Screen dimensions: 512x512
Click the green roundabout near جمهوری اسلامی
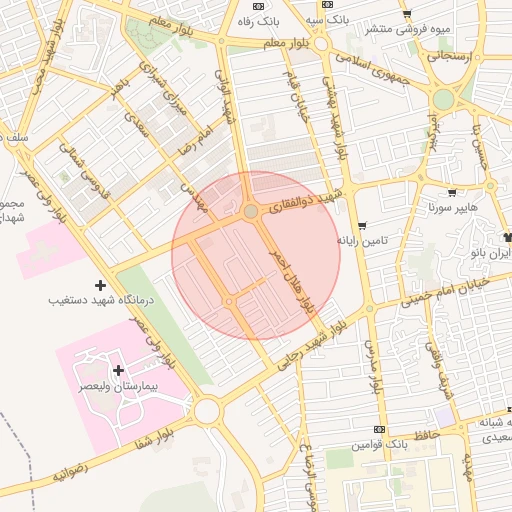pyautogui.click(x=444, y=99)
